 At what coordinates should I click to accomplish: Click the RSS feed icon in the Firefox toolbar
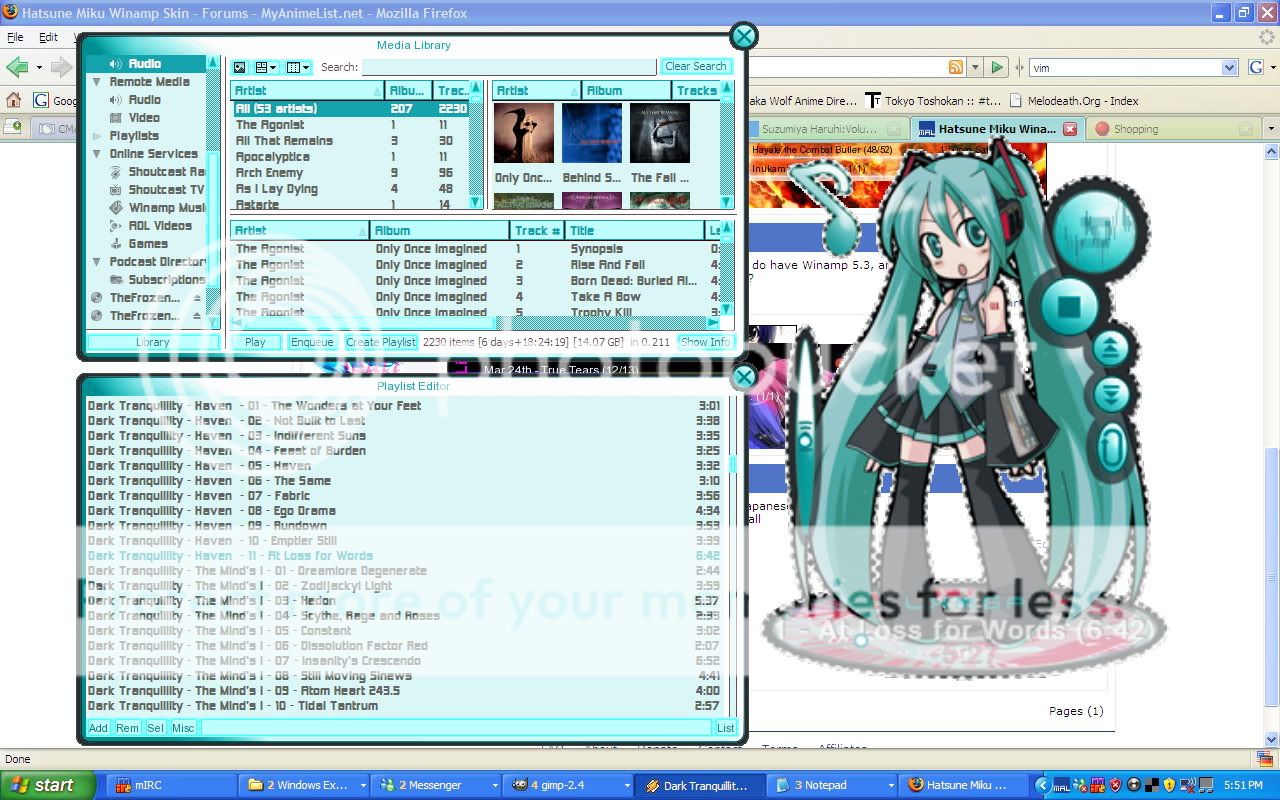[x=957, y=66]
